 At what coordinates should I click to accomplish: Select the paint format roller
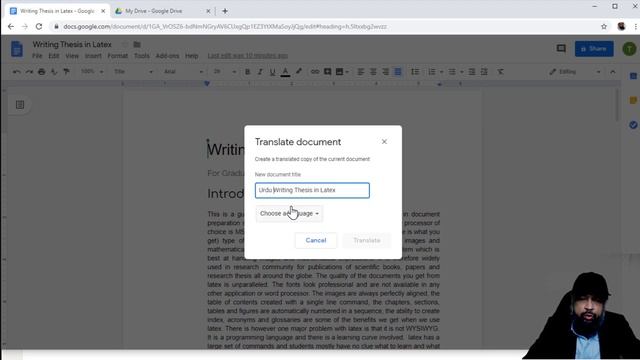coord(67,72)
